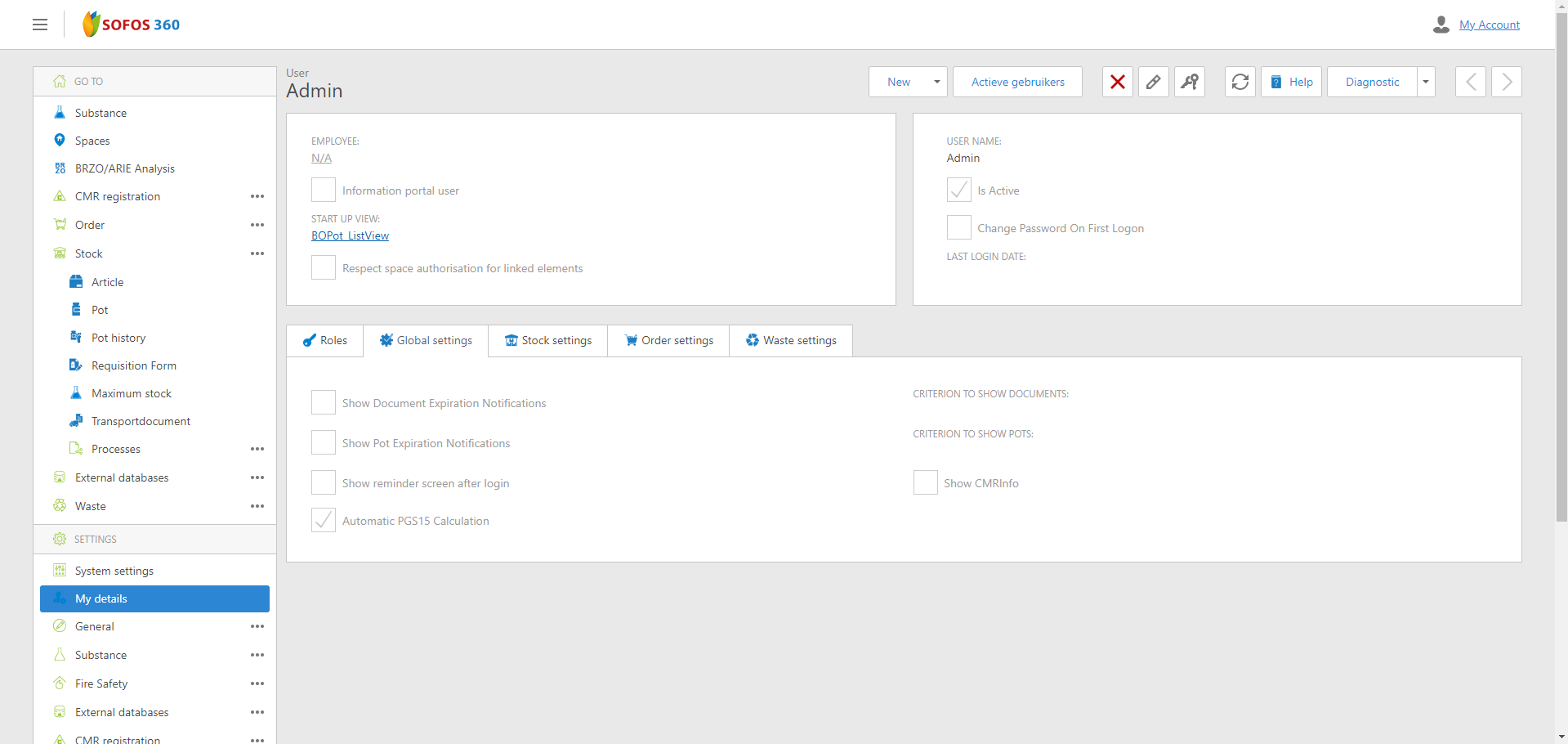The height and width of the screenshot is (744, 1568).
Task: Enable Show Pot Expiration Notifications
Action: (324, 443)
